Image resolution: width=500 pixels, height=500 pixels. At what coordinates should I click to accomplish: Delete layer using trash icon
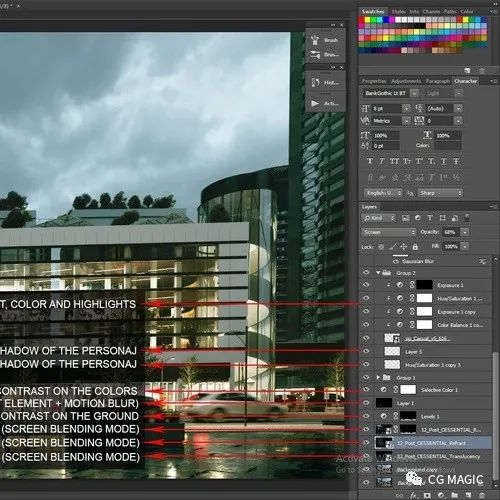(481, 495)
